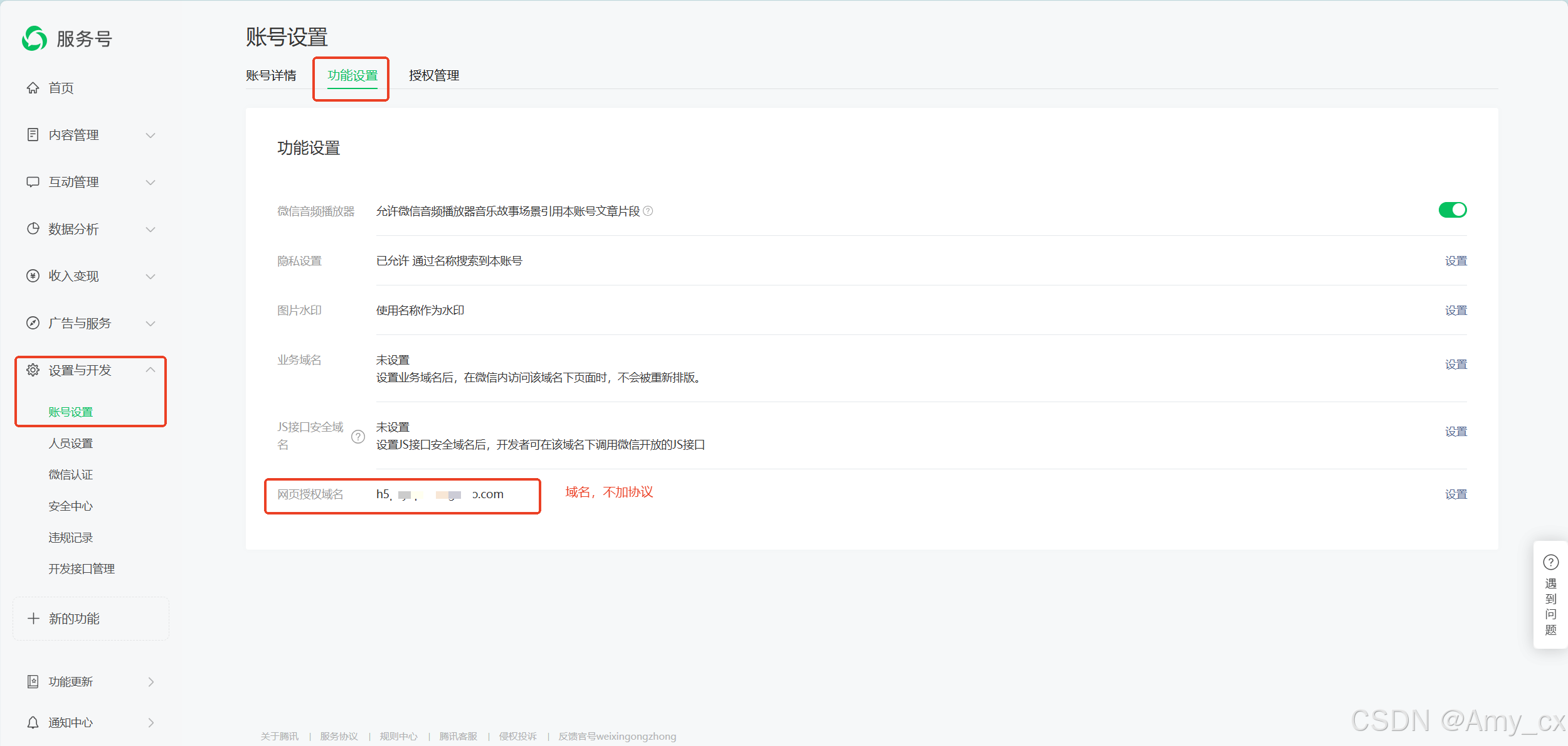
Task: Click the compass icon beside 广告与服务
Action: (x=33, y=323)
